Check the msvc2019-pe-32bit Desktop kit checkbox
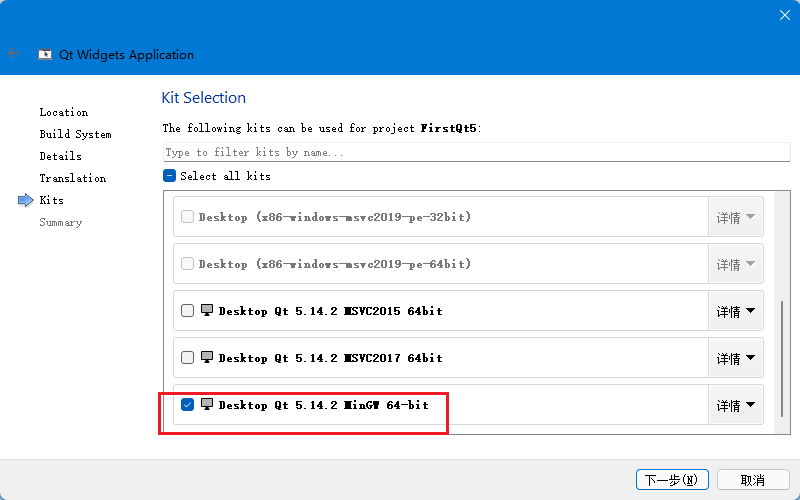 187,217
